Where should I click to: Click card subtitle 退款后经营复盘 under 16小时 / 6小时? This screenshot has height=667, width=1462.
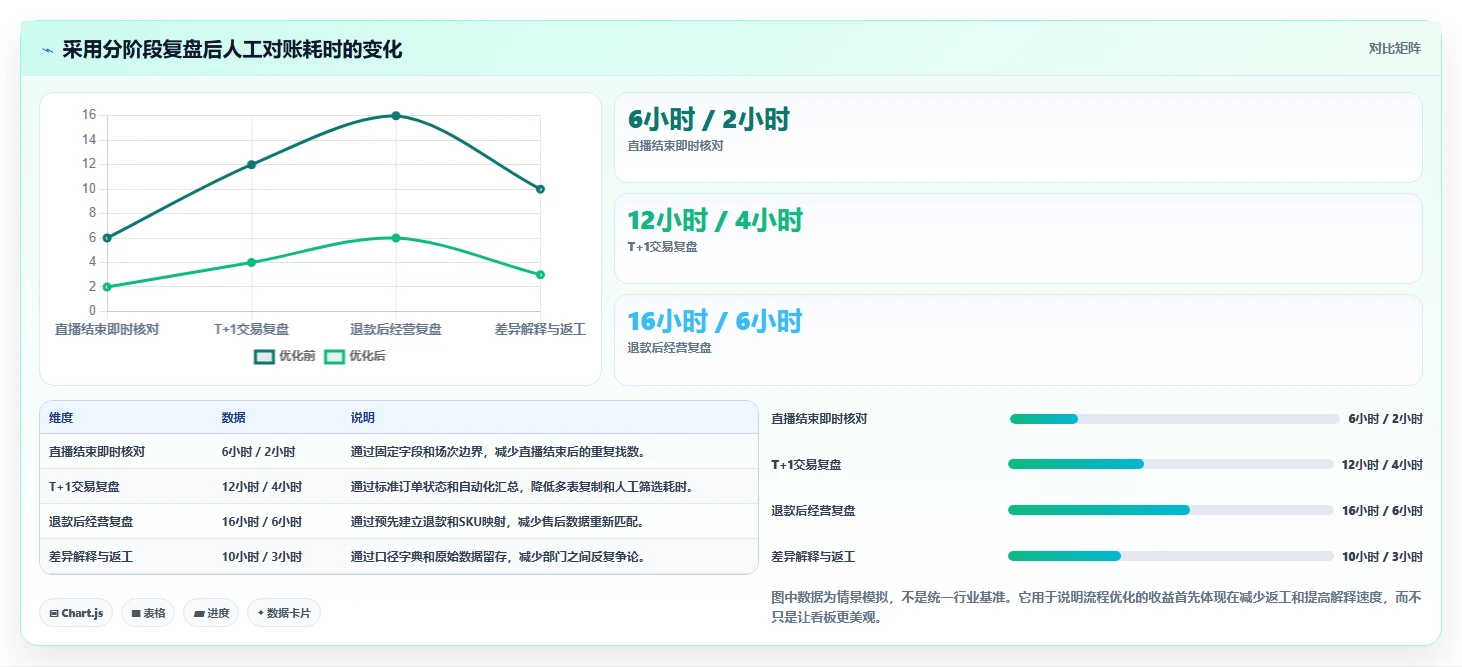(x=669, y=348)
